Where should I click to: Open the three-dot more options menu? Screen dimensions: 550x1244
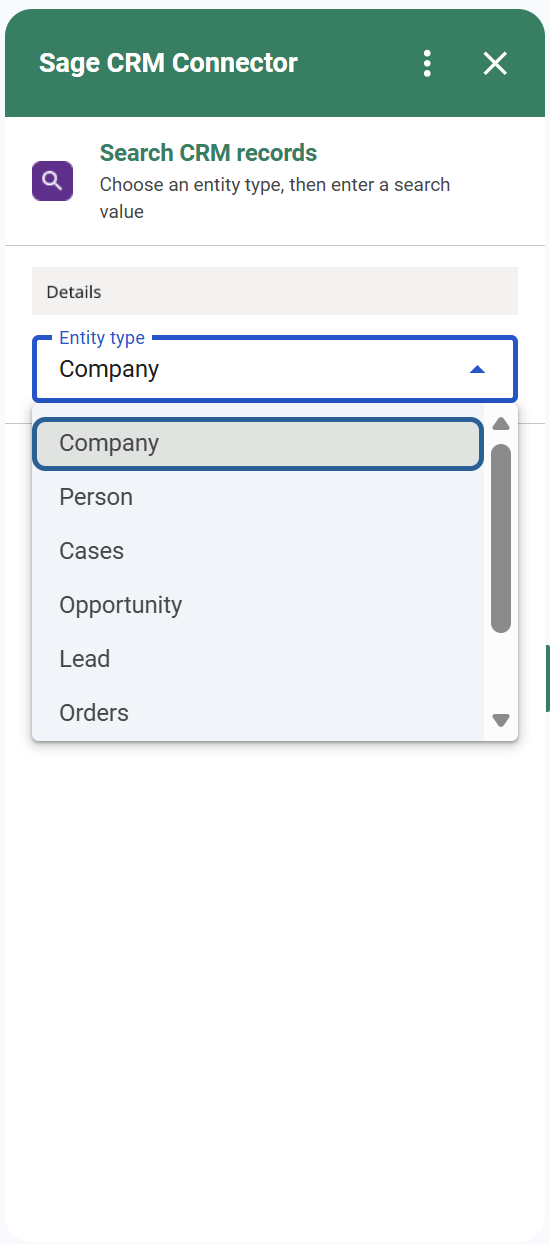pyautogui.click(x=427, y=63)
